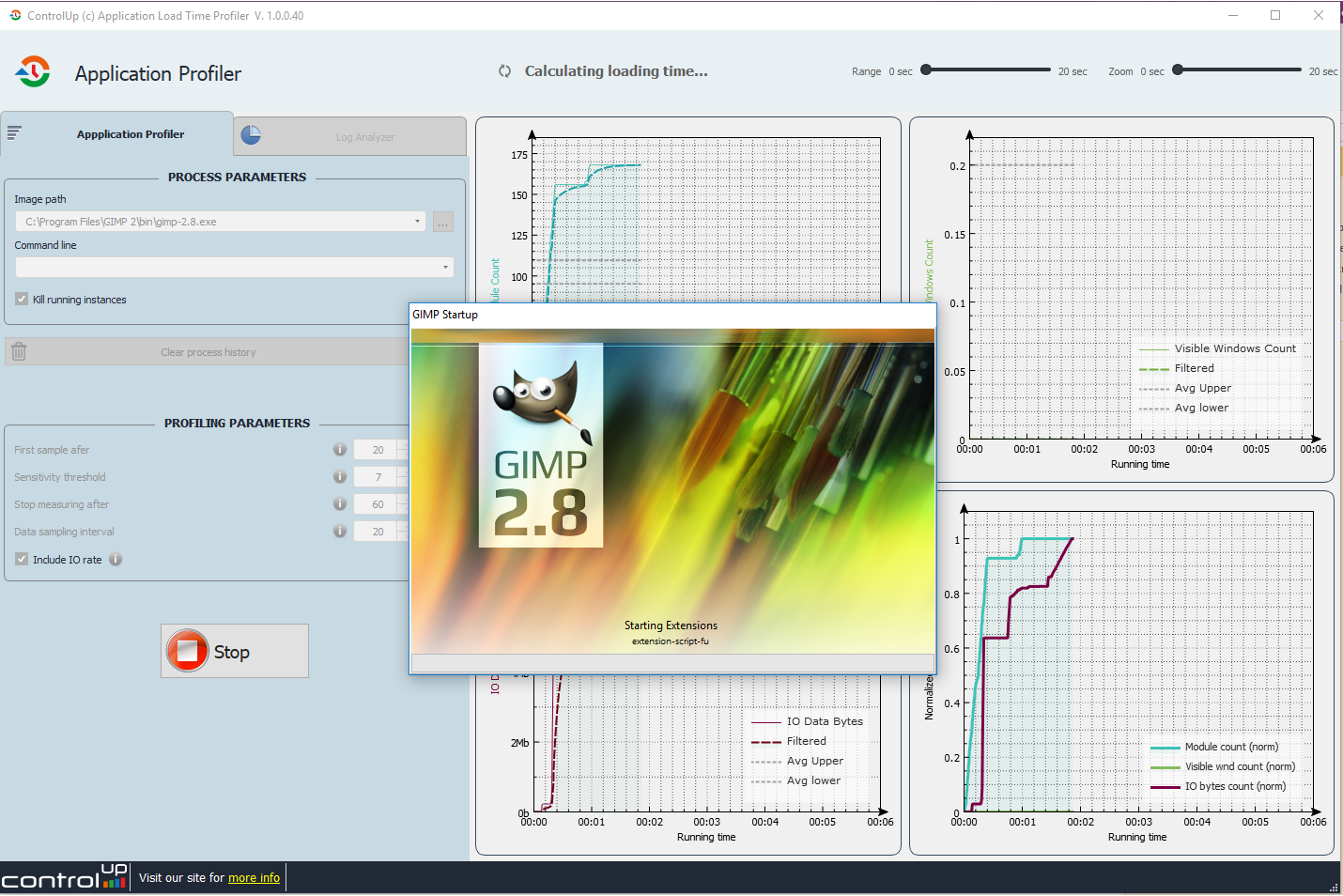
Task: Click the trash can icon for clearing history
Action: [19, 351]
